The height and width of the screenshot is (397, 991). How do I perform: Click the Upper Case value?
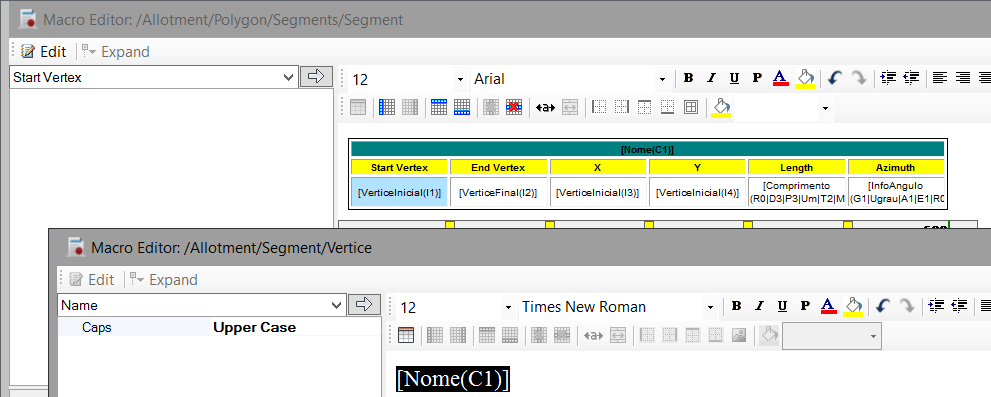point(255,327)
